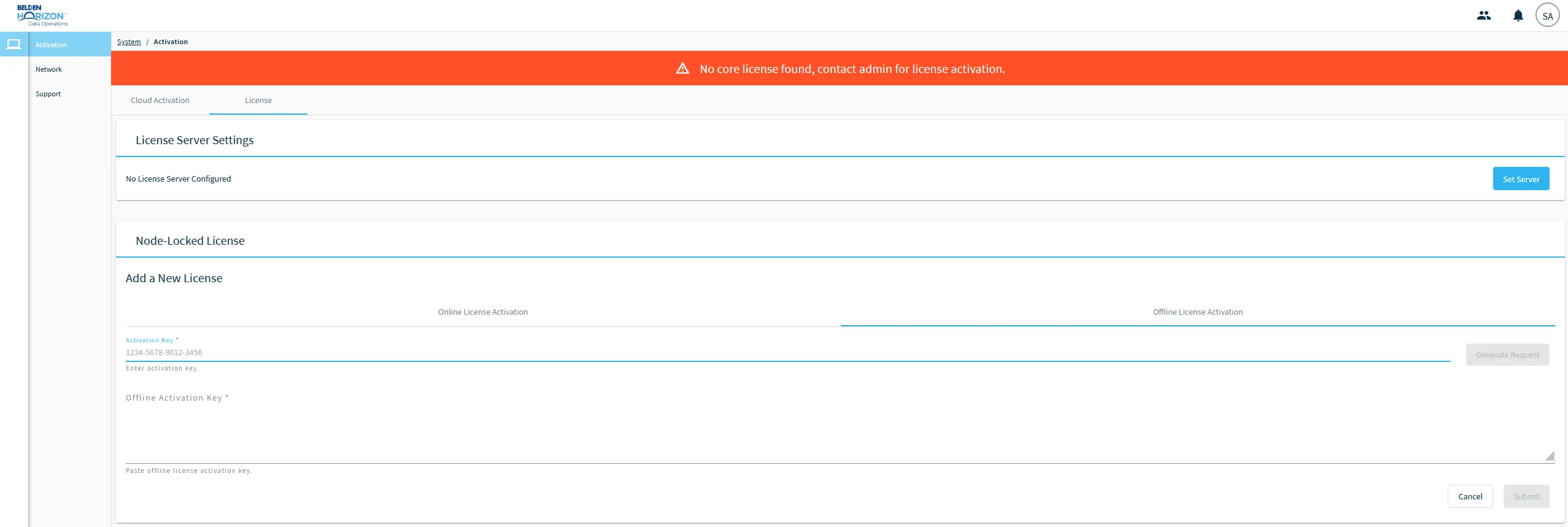Switch to the Cloud Activation tab
The image size is (1568, 527).
[160, 100]
